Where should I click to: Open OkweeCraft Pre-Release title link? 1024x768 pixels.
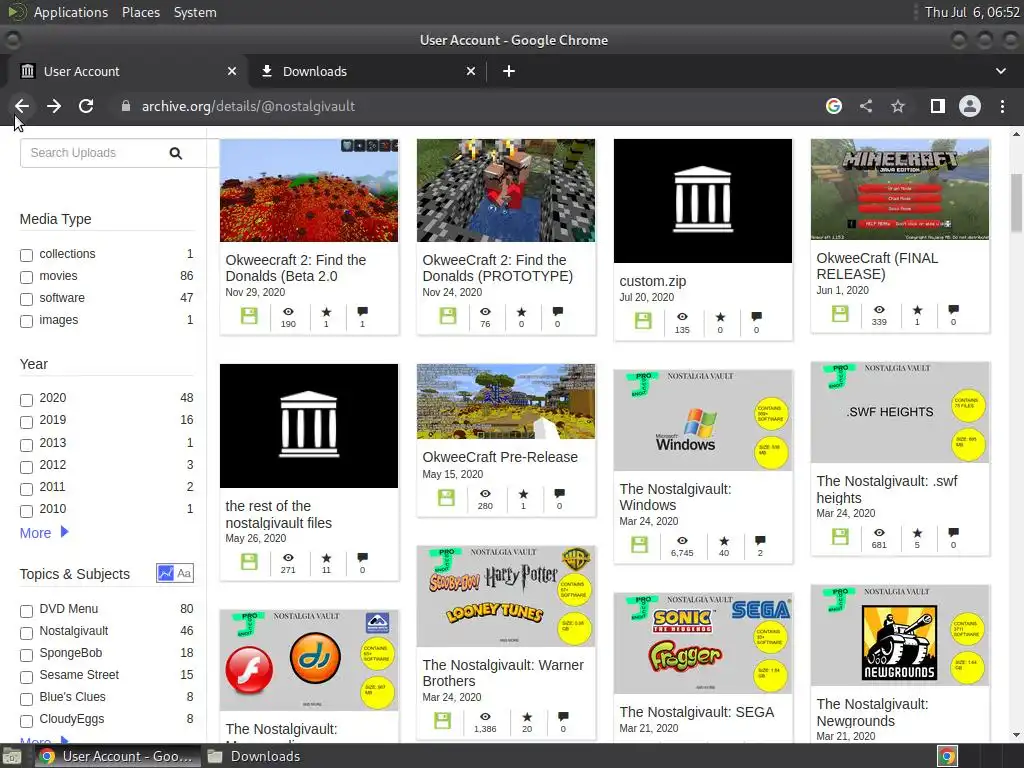[x=500, y=456]
